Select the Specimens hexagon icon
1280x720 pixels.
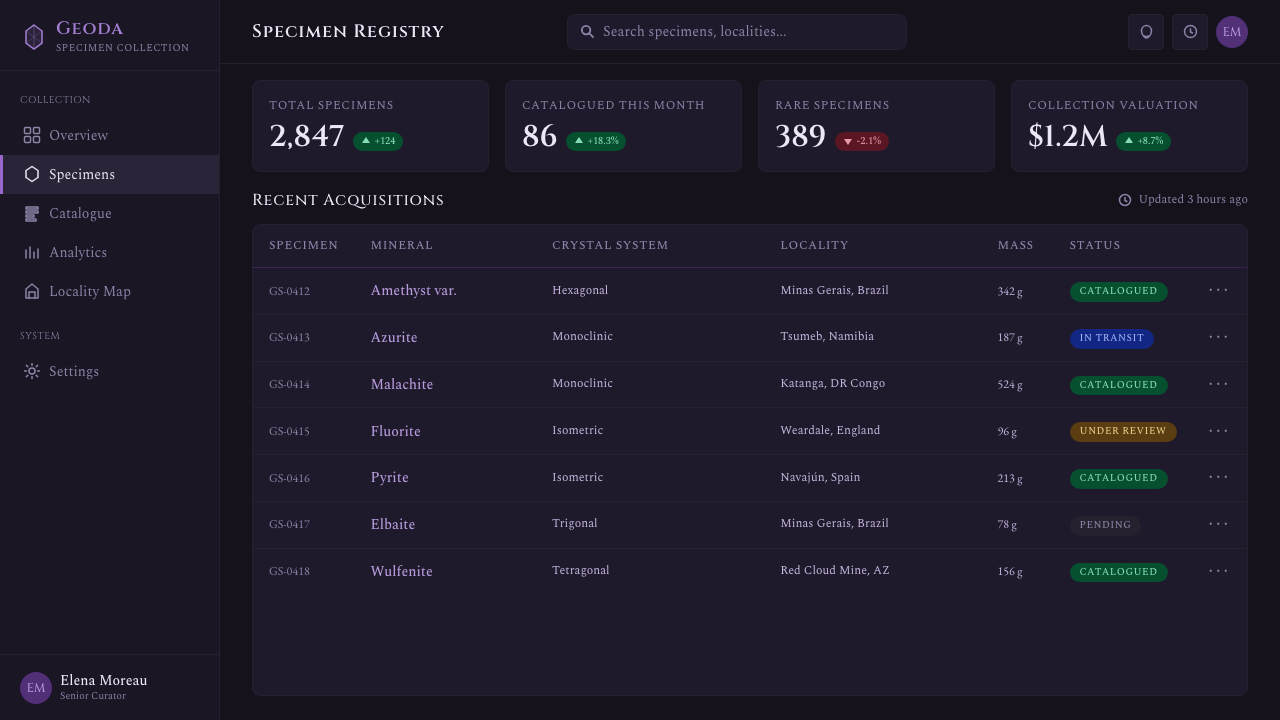point(32,174)
